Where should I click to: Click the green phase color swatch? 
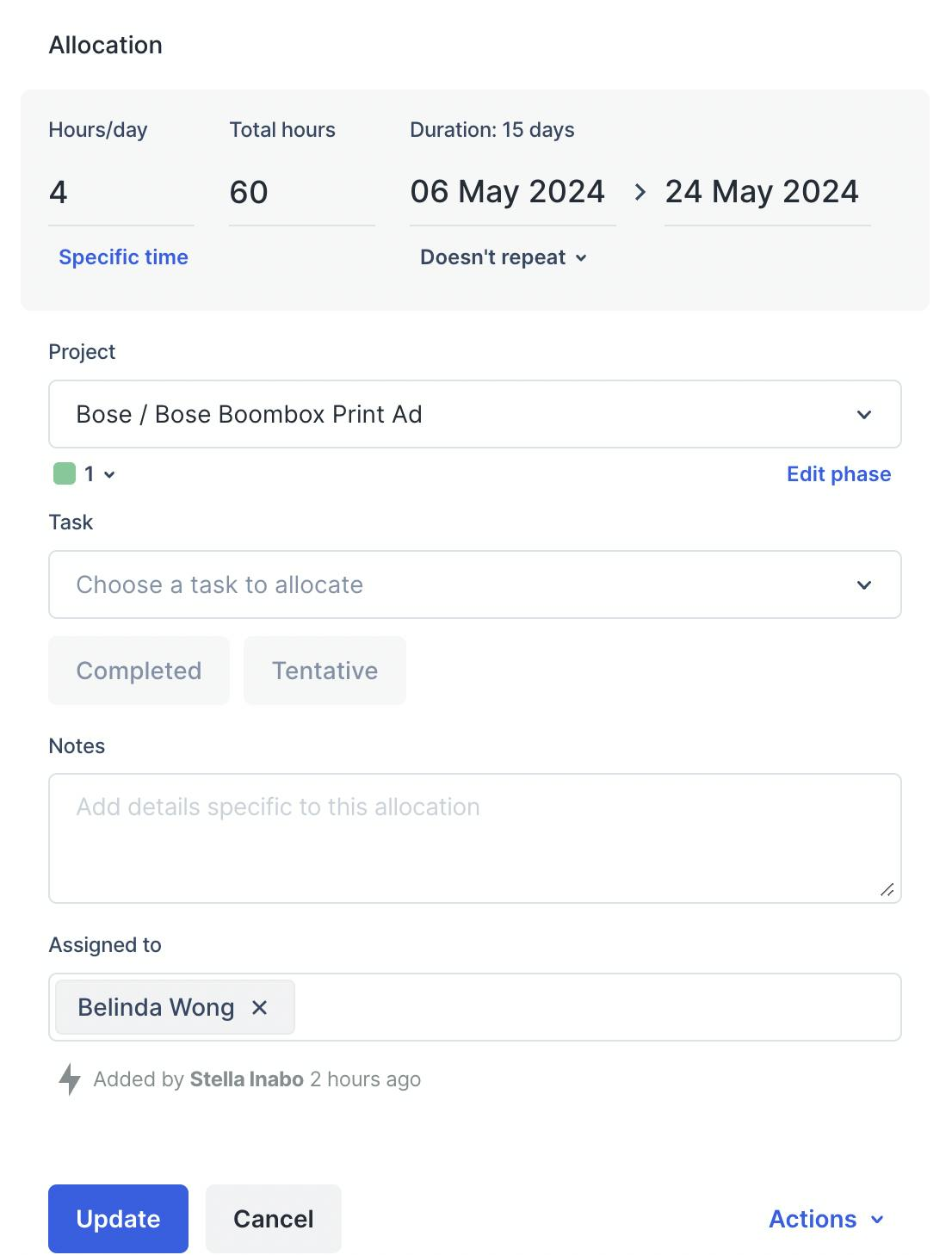(65, 473)
